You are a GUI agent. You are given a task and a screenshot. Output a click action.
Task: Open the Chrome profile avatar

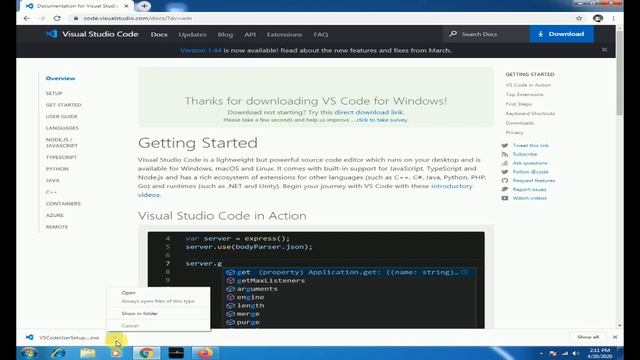click(x=598, y=18)
